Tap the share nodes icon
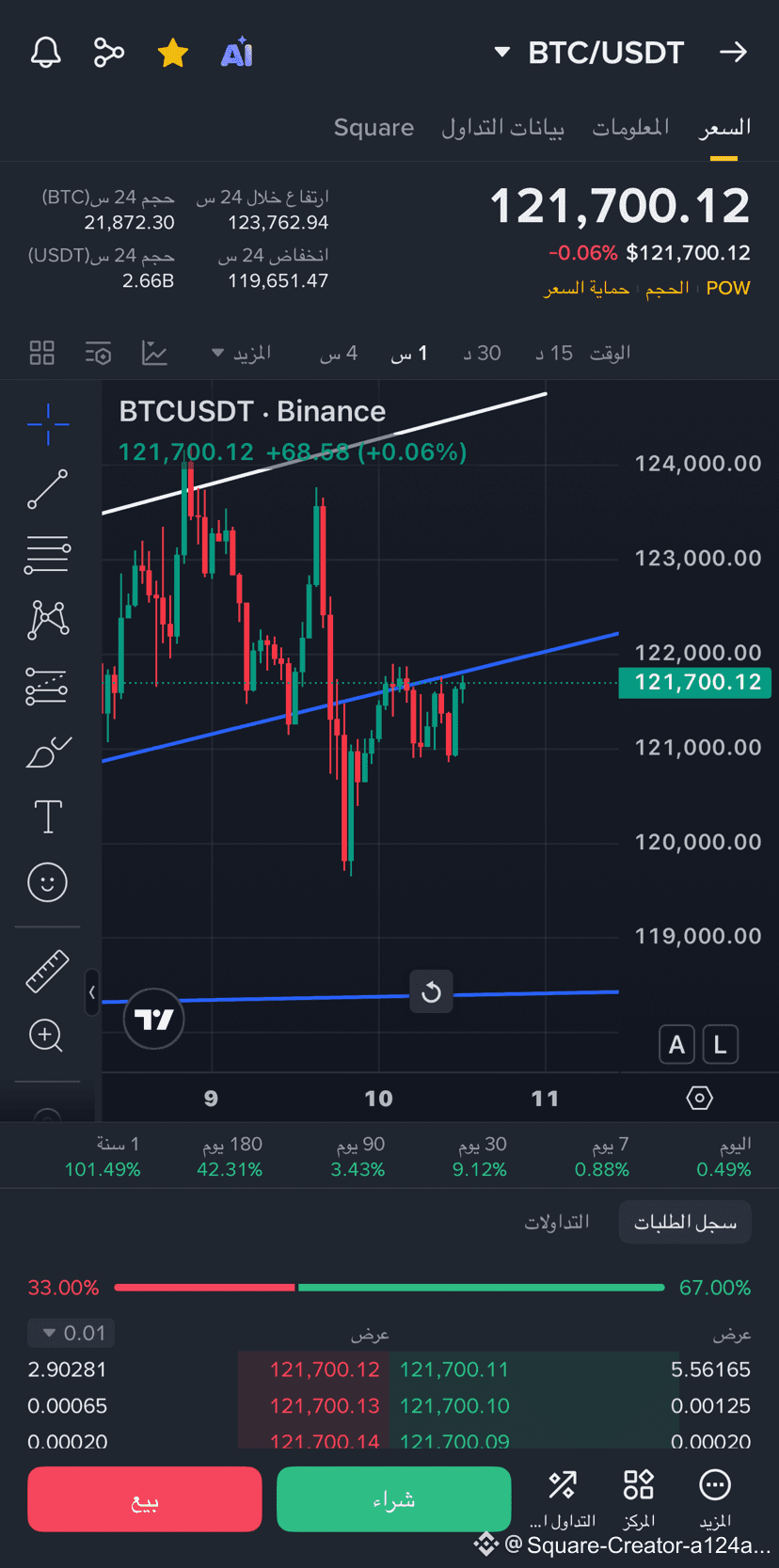The height and width of the screenshot is (1568, 779). (109, 53)
